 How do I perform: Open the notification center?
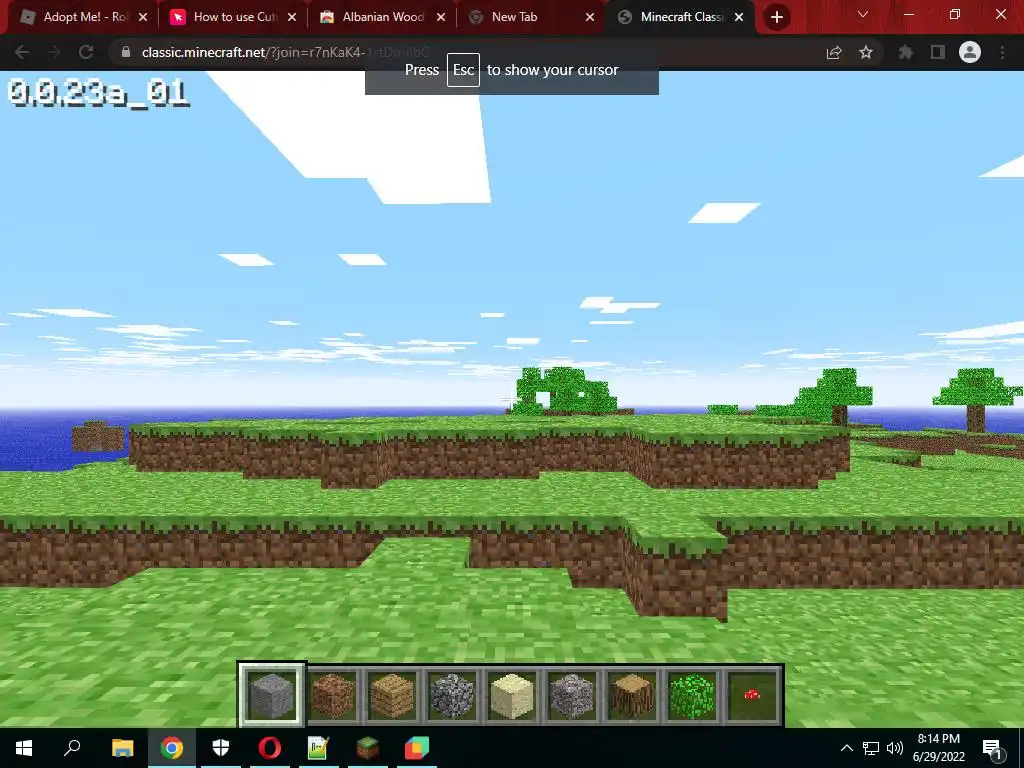[x=992, y=748]
